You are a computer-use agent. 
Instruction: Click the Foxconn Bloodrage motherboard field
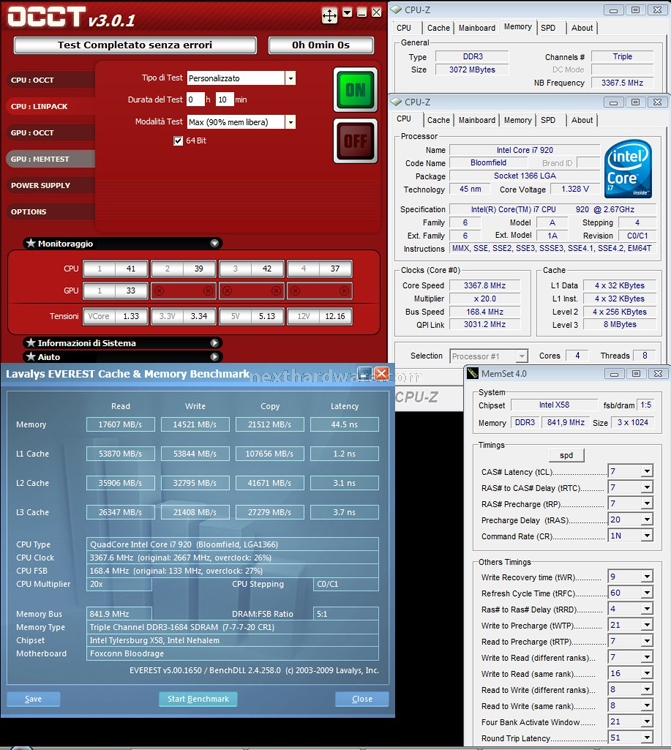(x=232, y=653)
